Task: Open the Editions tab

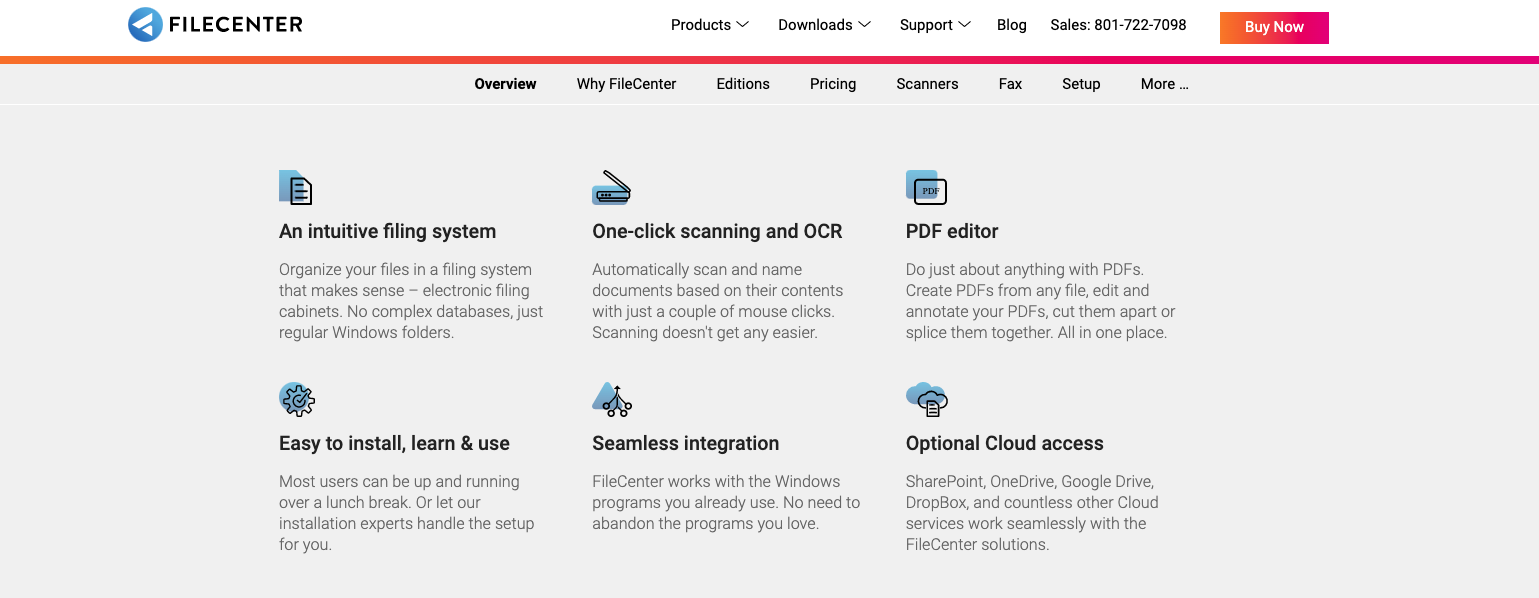Action: 743,84
